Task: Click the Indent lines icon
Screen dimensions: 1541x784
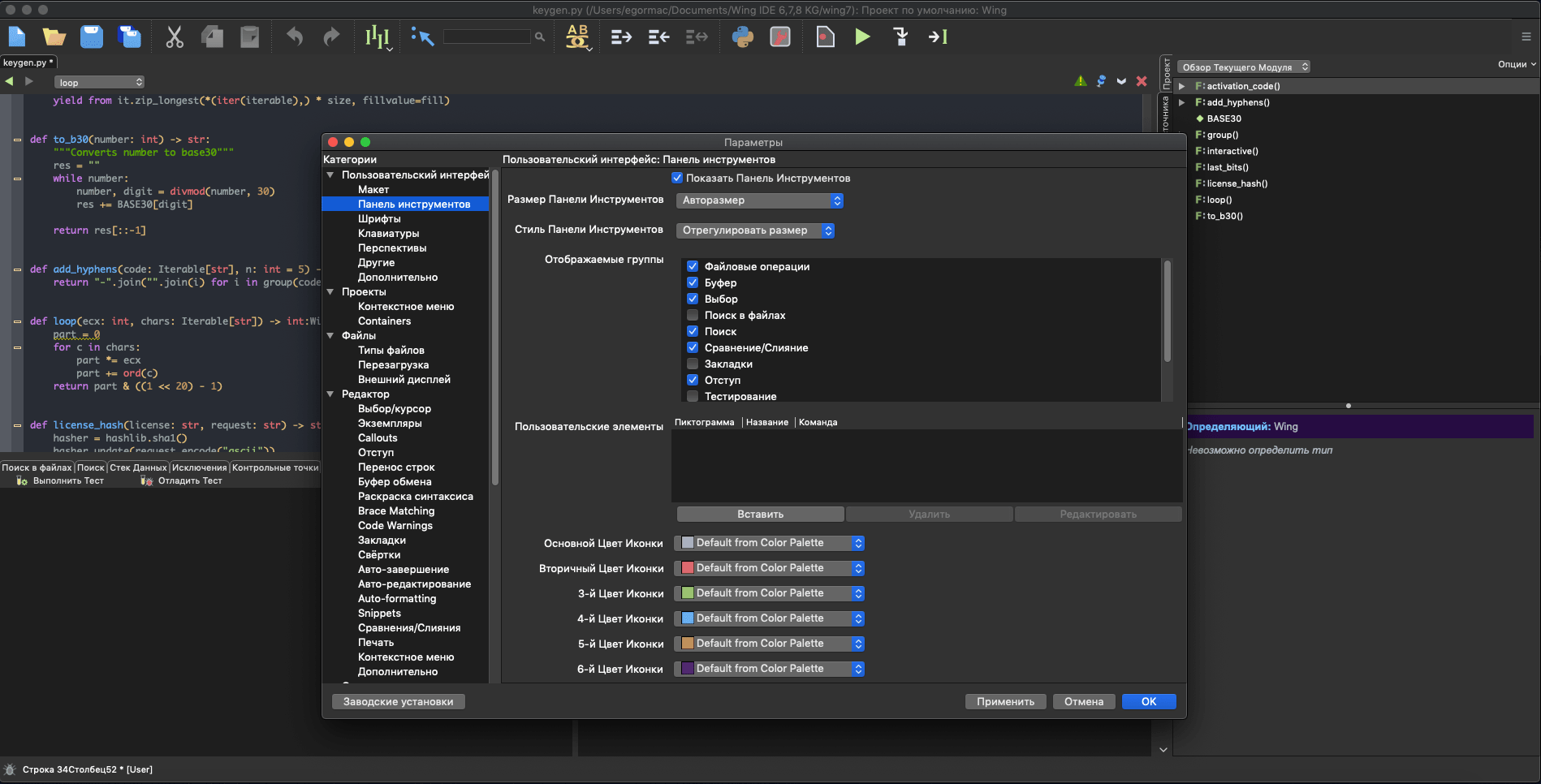Action: pos(621,37)
